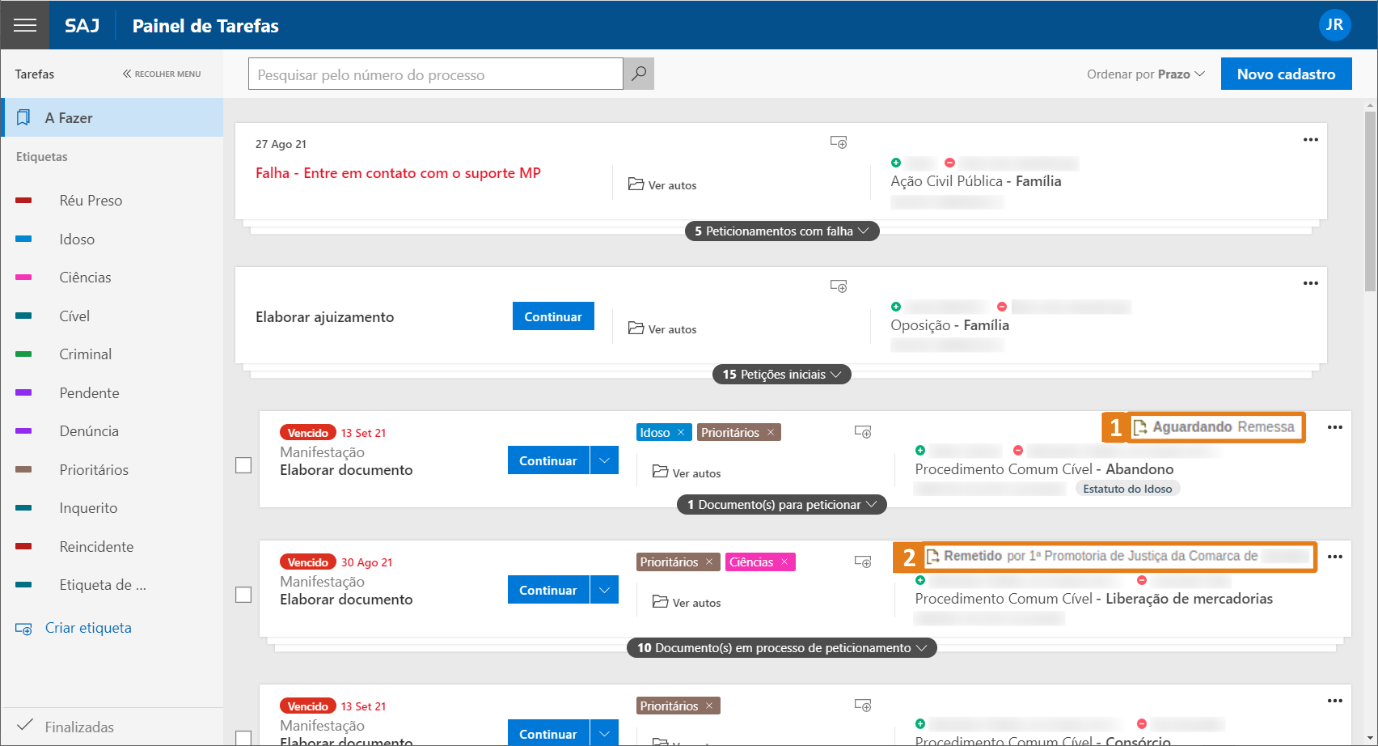Click the Novo cadastro button
1378x746 pixels.
(x=1285, y=74)
